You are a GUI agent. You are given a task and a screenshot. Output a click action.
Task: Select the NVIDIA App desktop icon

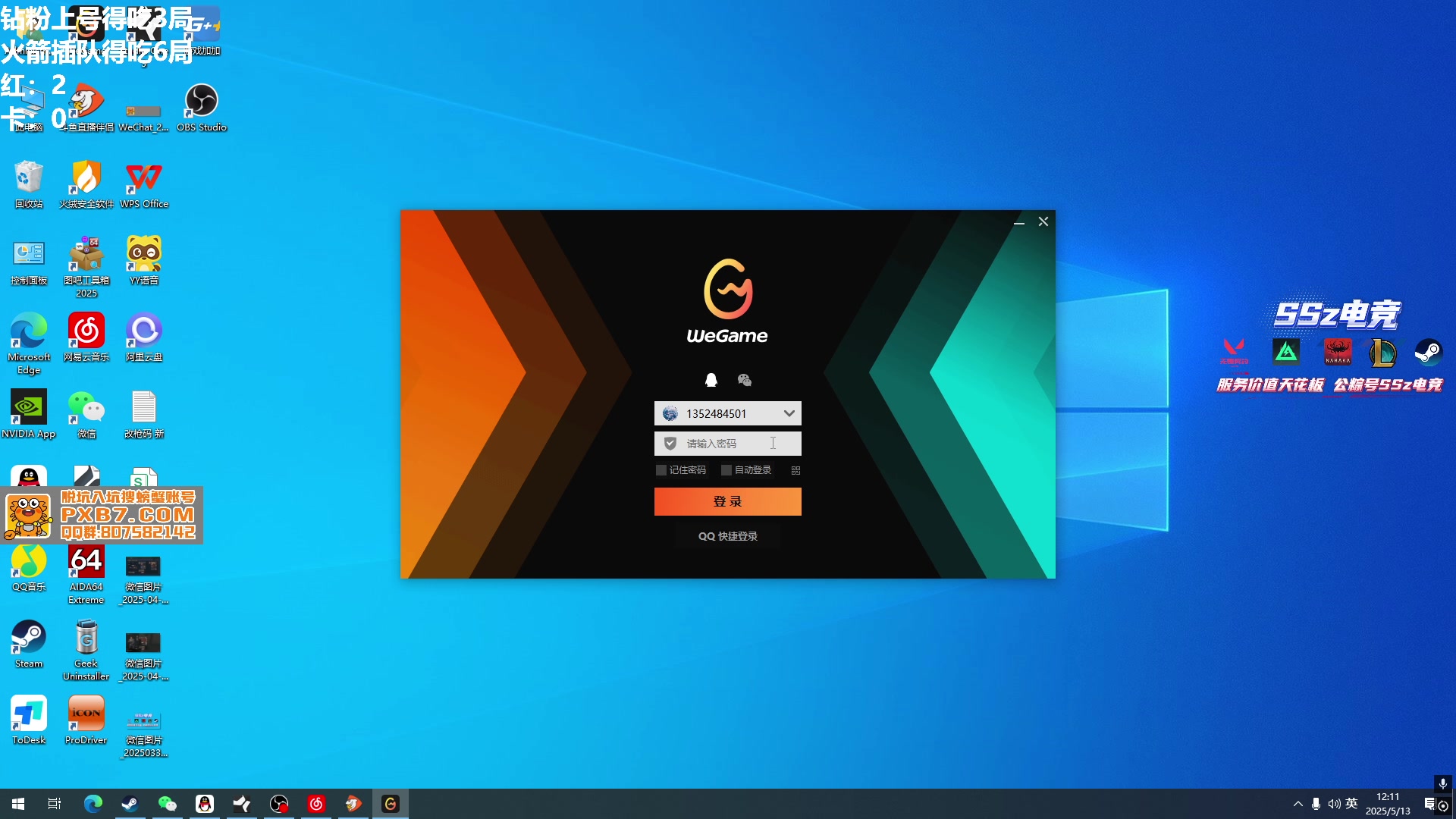click(29, 414)
